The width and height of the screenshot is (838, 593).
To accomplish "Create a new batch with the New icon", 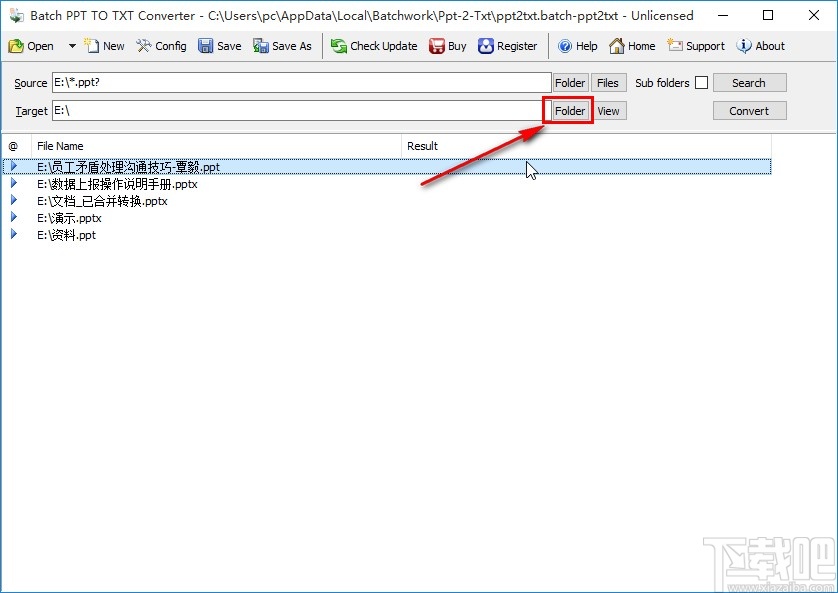I will pos(104,45).
